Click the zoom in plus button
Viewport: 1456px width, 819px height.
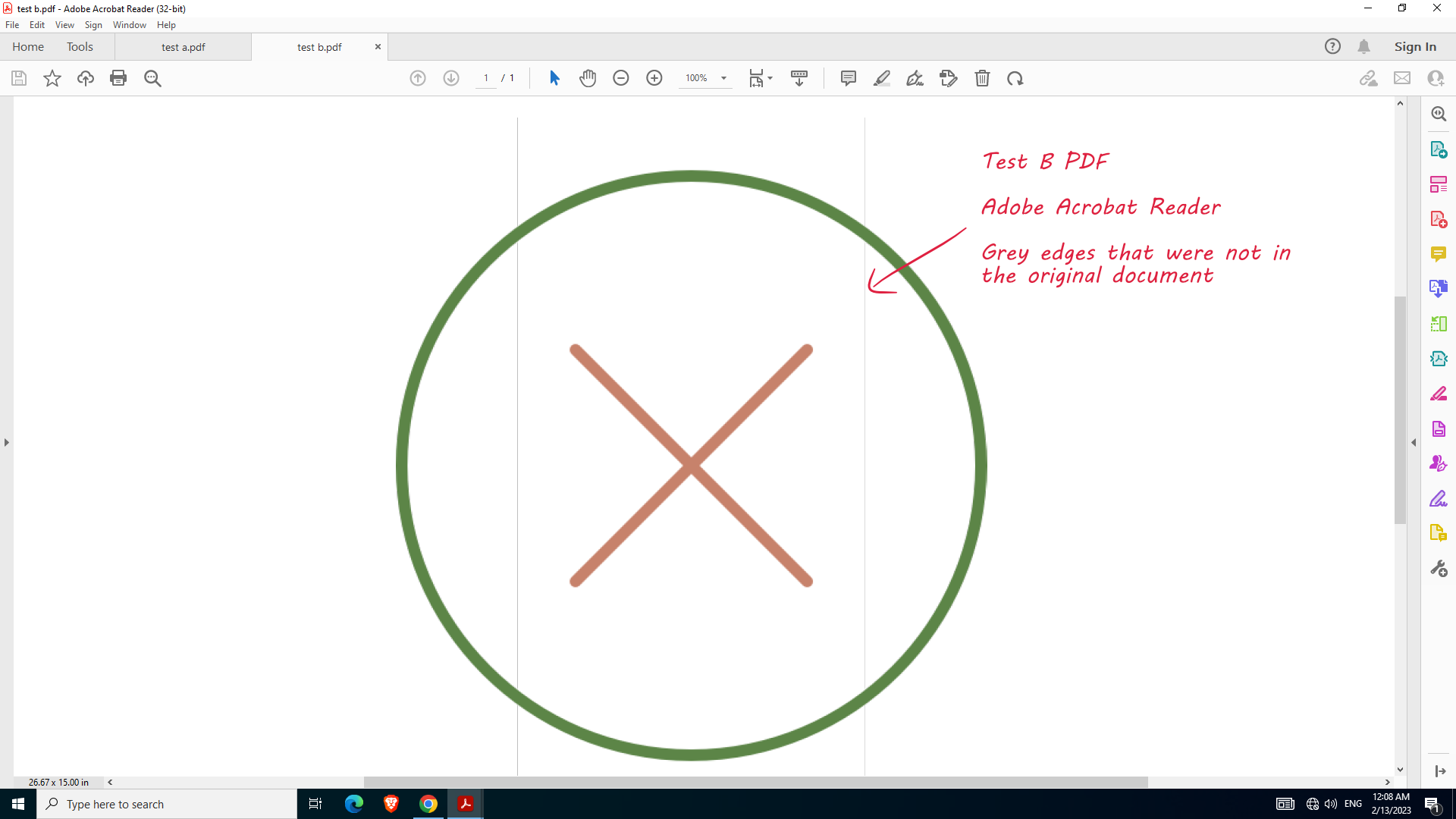[x=654, y=78]
